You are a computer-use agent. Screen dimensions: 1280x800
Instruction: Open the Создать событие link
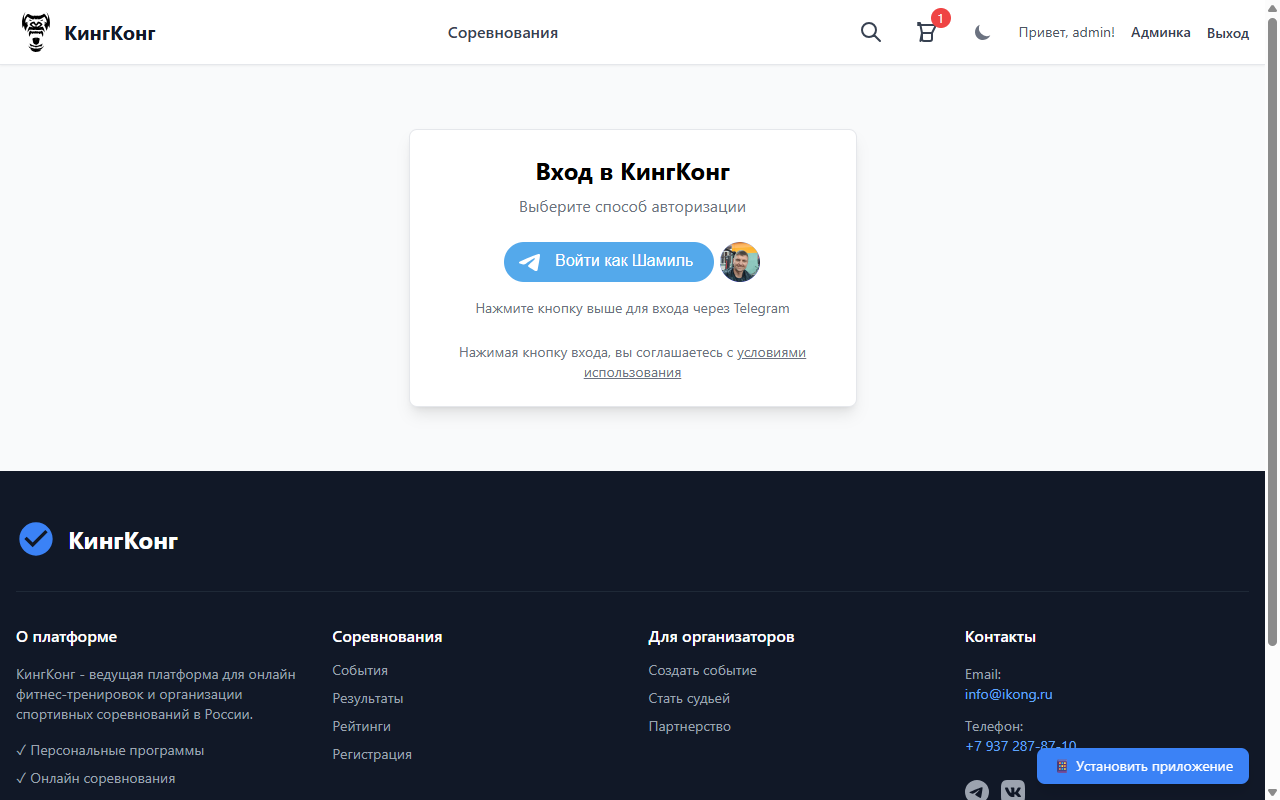[x=703, y=670]
